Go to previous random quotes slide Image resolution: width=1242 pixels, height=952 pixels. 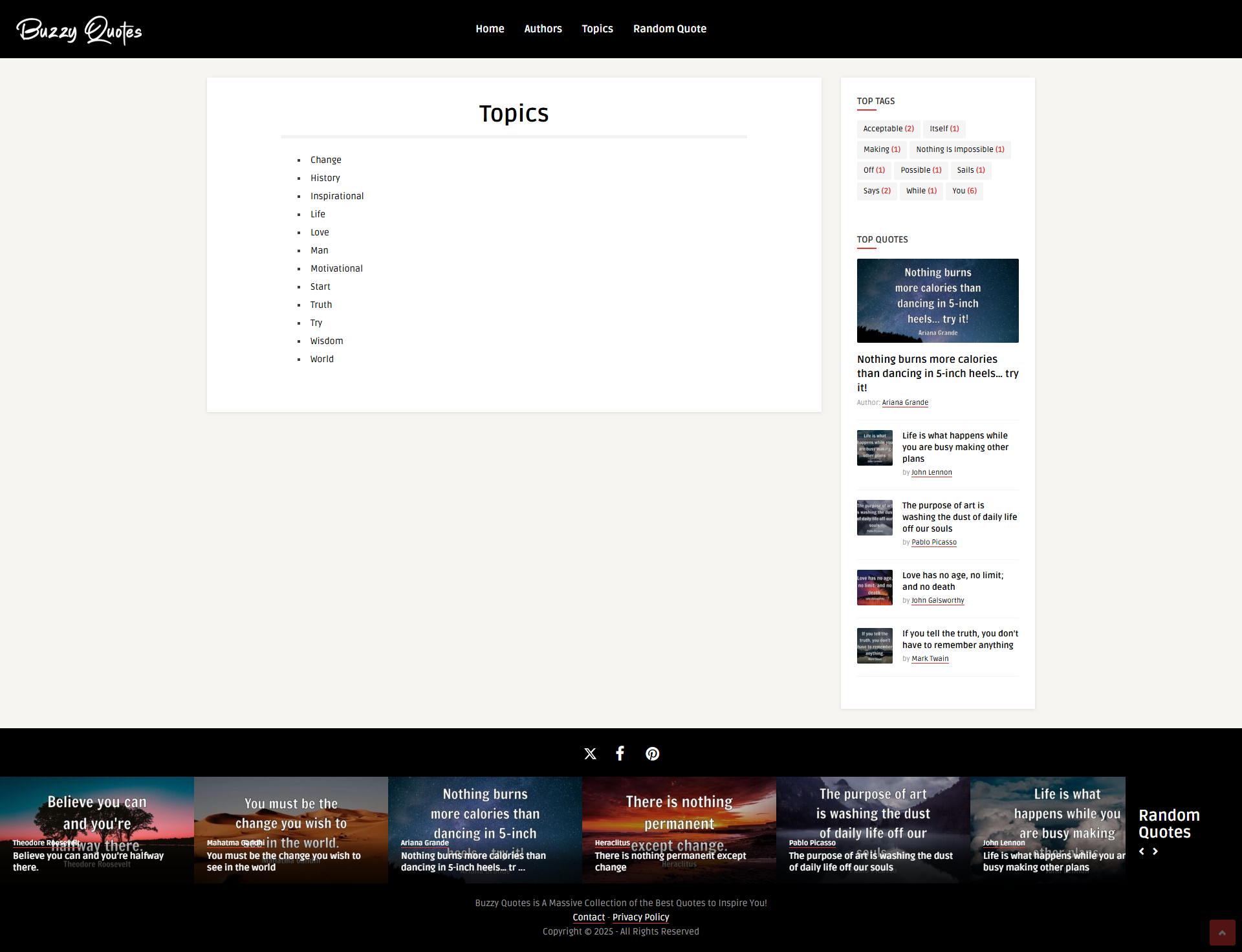click(1142, 852)
